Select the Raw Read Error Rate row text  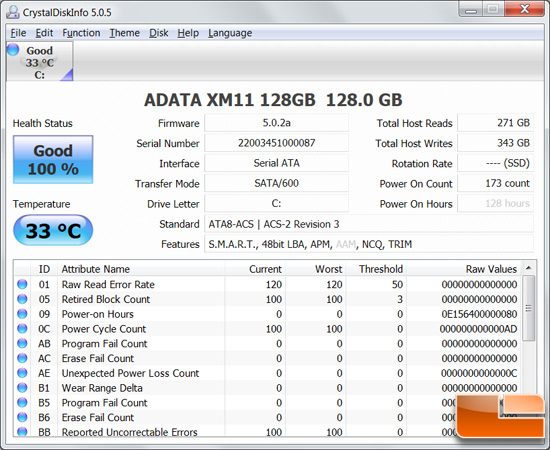coord(108,284)
